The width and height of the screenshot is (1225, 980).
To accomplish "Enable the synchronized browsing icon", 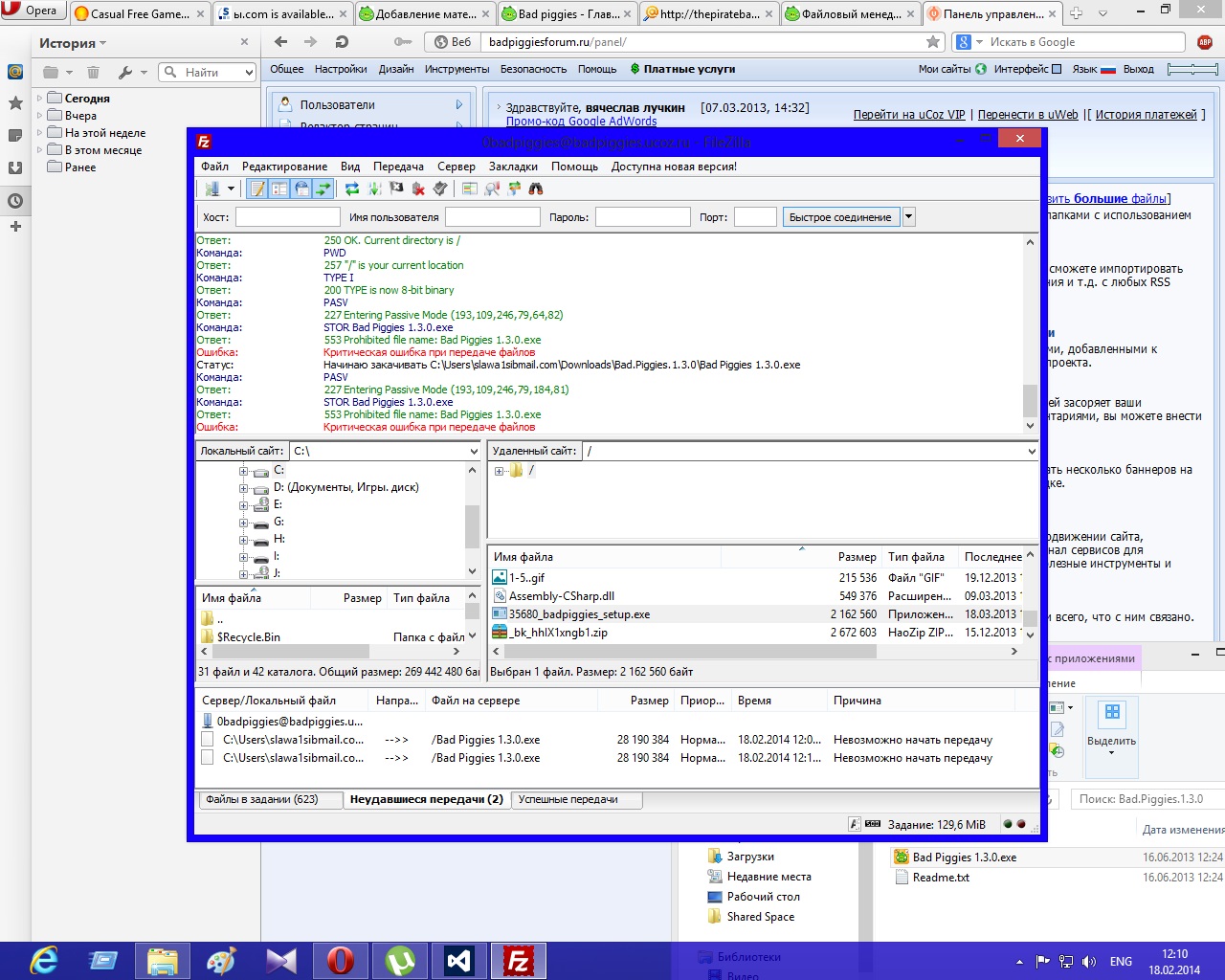I will (x=514, y=189).
